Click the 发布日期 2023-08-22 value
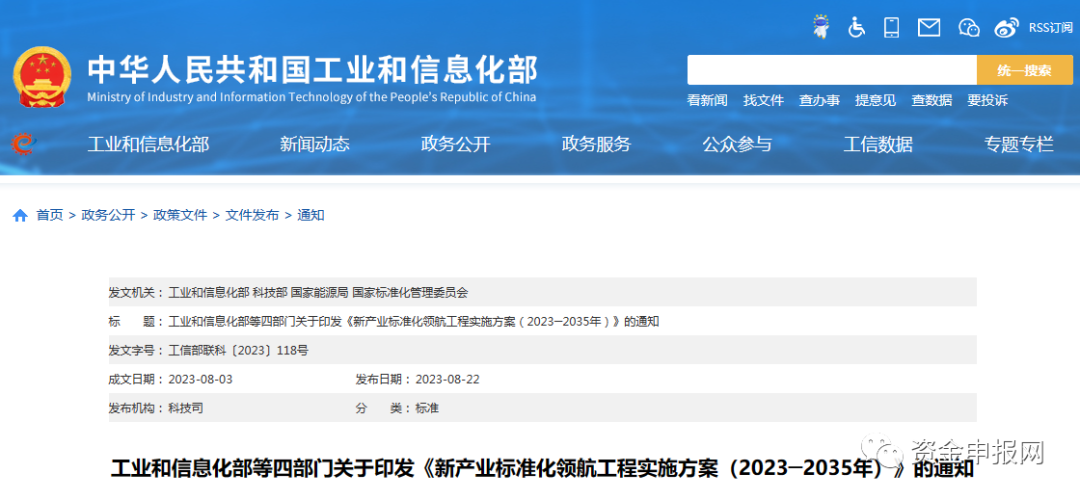Viewport: 1080px width, 500px height. [448, 379]
